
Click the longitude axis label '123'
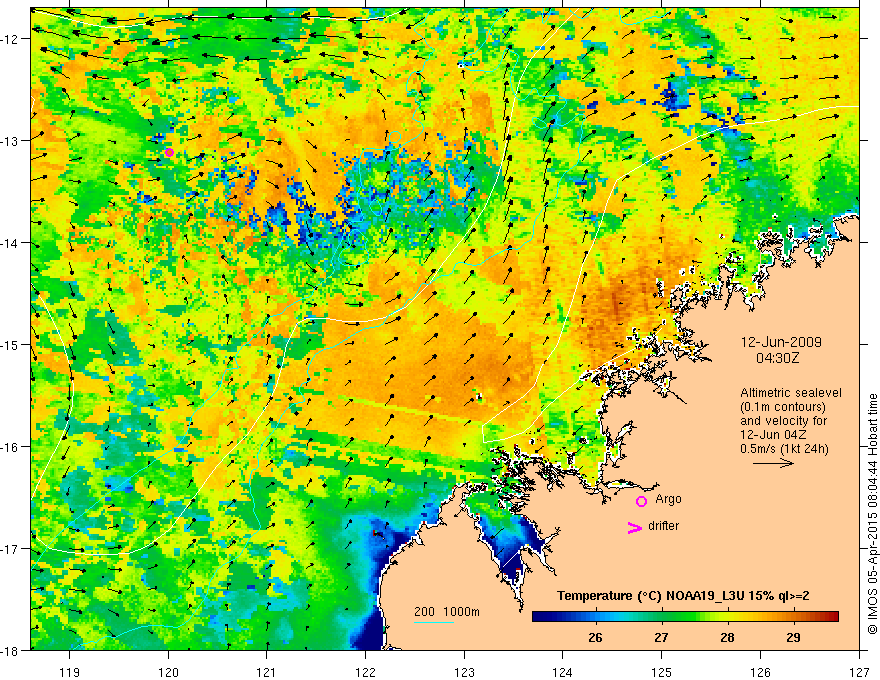coord(464,672)
